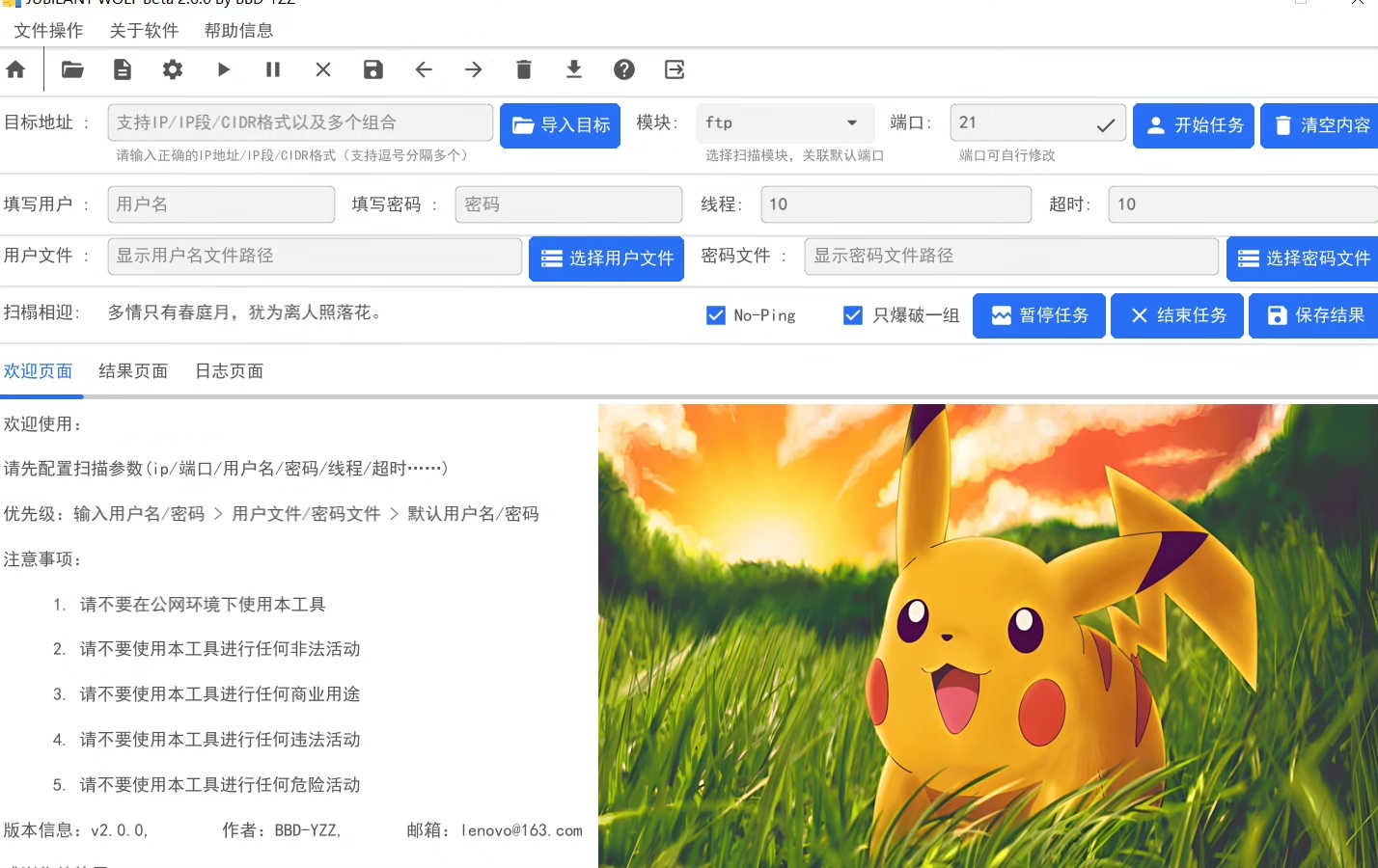Viewport: 1378px width, 868px height.
Task: Click the email lenovo@163.com text
Action: point(521,830)
